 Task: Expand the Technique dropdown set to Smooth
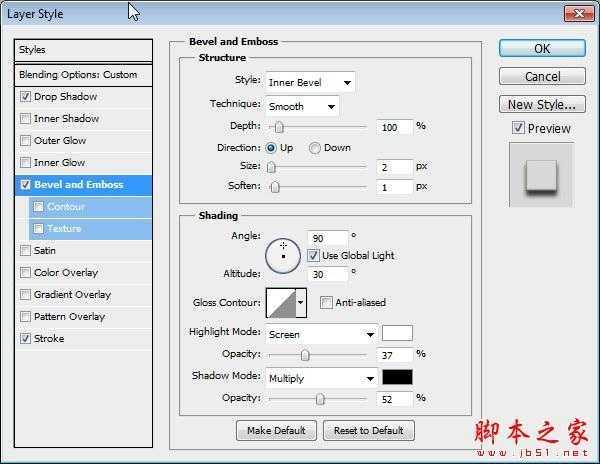click(x=302, y=105)
